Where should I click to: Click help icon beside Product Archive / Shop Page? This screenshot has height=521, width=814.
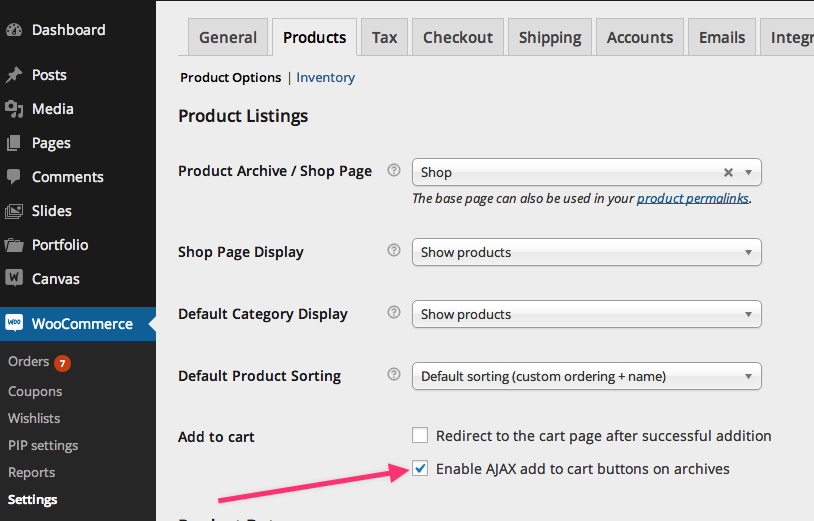pos(394,170)
